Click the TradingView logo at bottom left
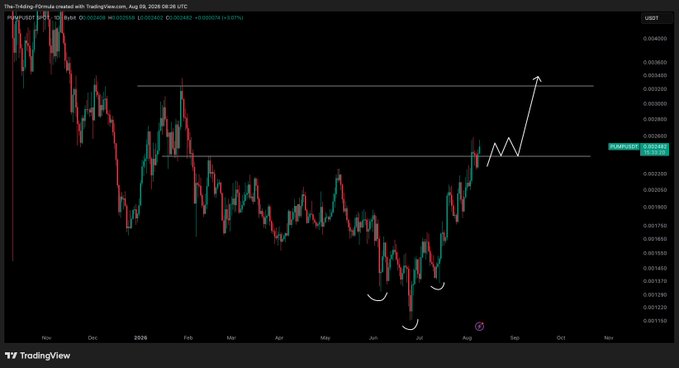The width and height of the screenshot is (679, 368). coord(37,355)
